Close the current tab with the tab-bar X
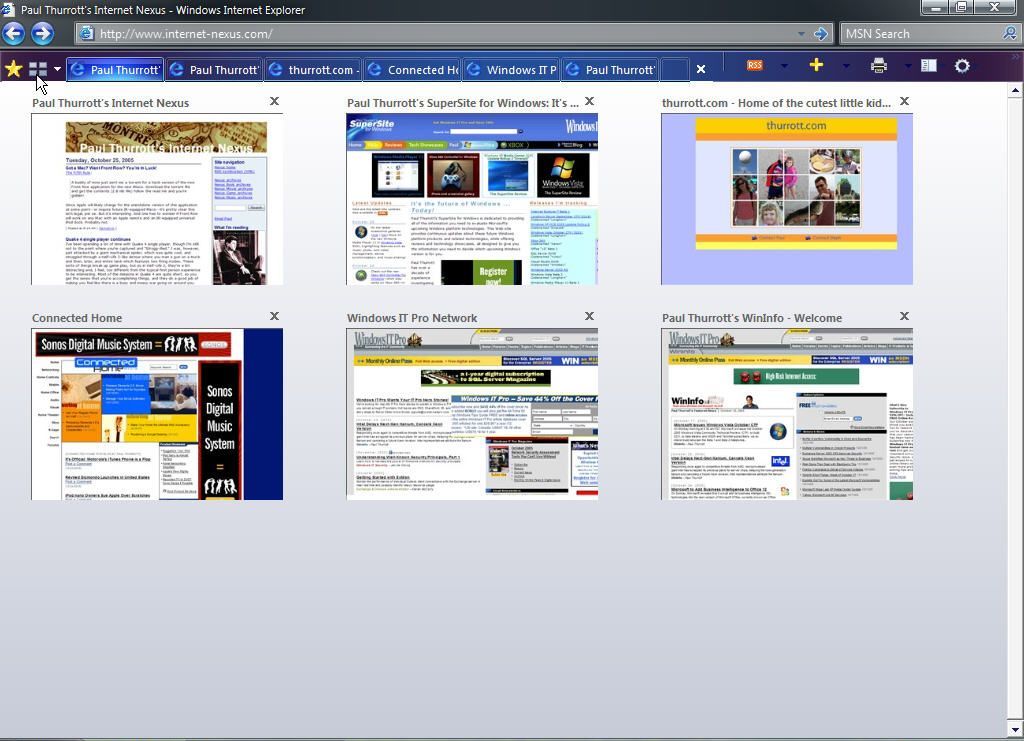Viewport: 1024px width, 741px height. (x=701, y=69)
